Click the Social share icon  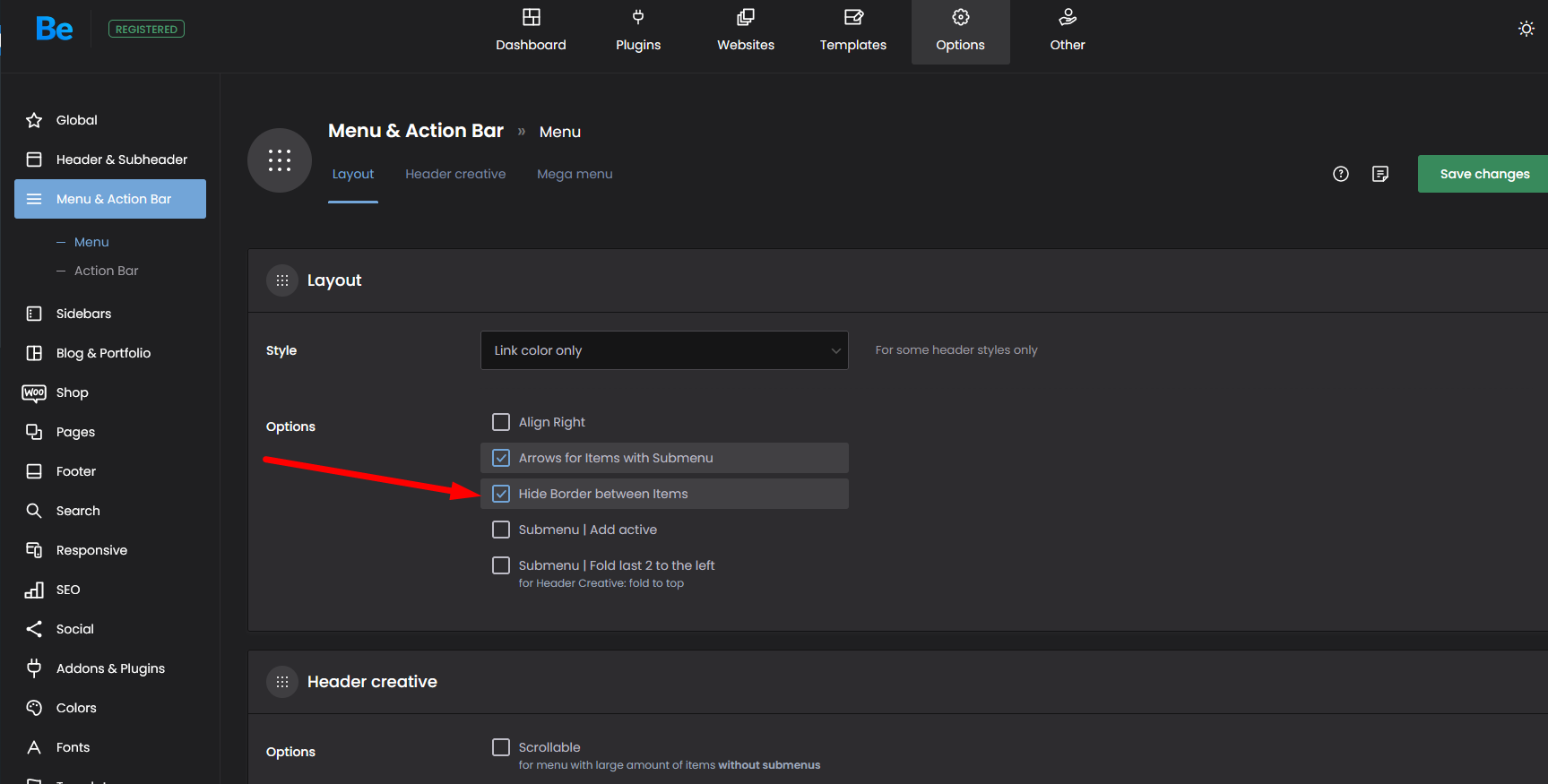point(34,629)
